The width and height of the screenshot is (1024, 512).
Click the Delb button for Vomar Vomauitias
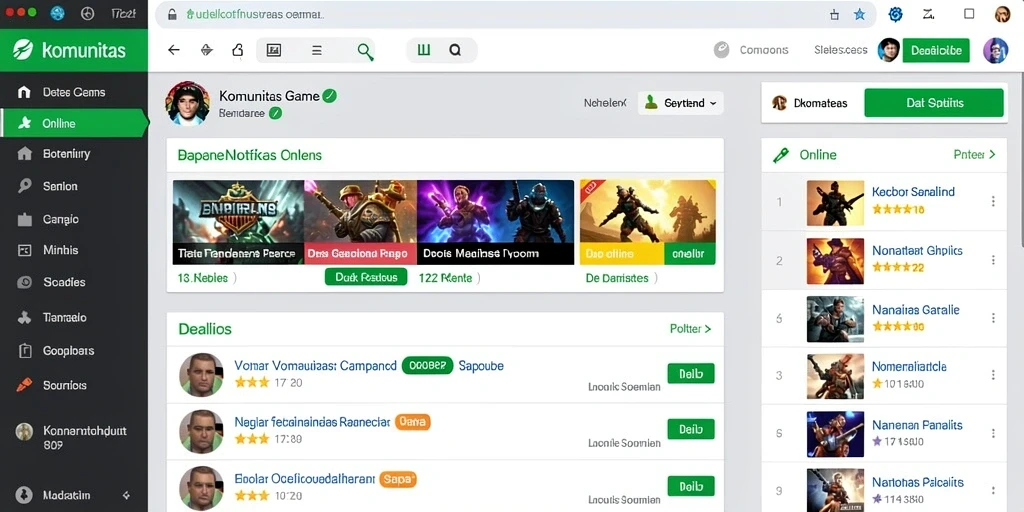click(691, 374)
